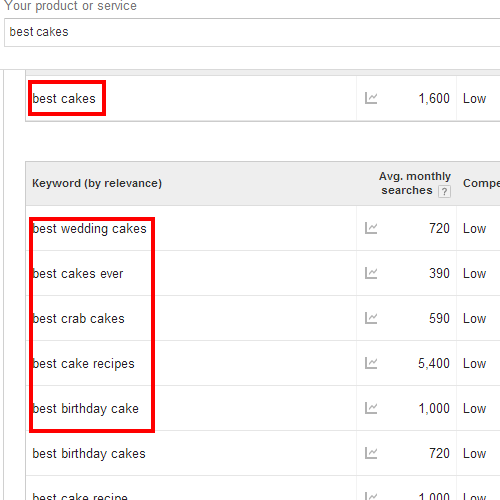Select the best cake recipes keyword

[83, 364]
